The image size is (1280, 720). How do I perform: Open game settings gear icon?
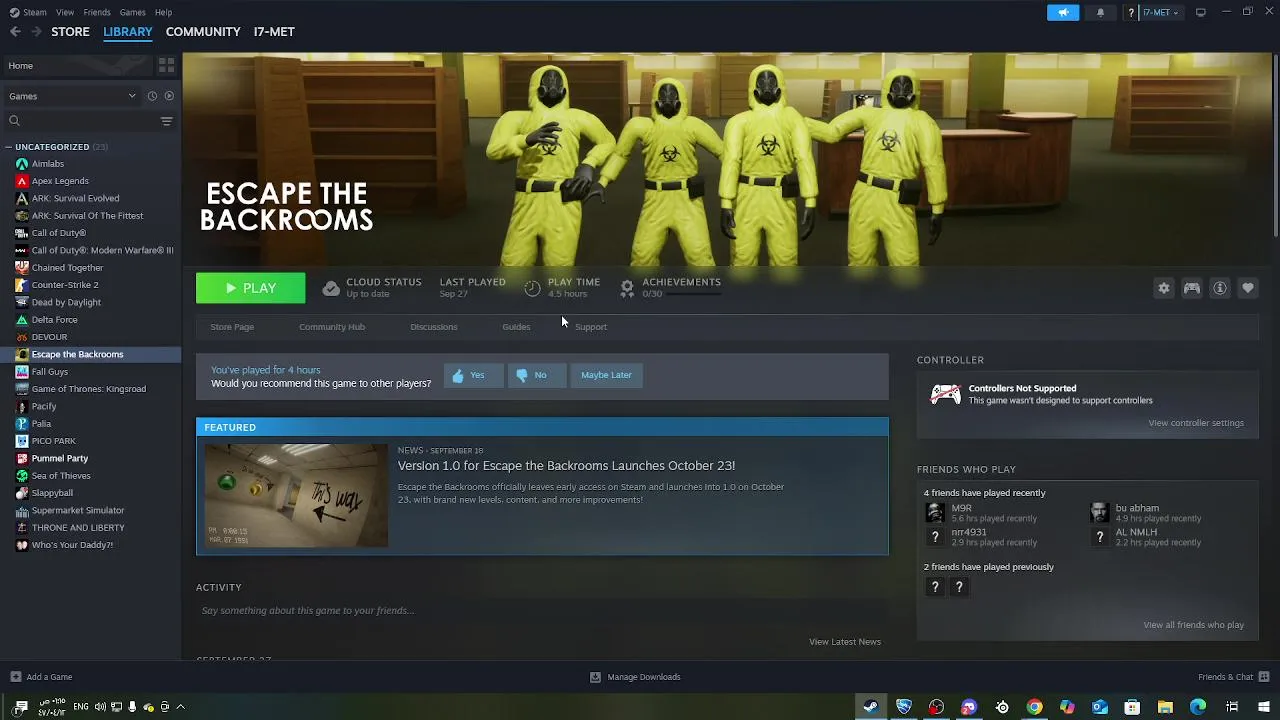point(1164,288)
